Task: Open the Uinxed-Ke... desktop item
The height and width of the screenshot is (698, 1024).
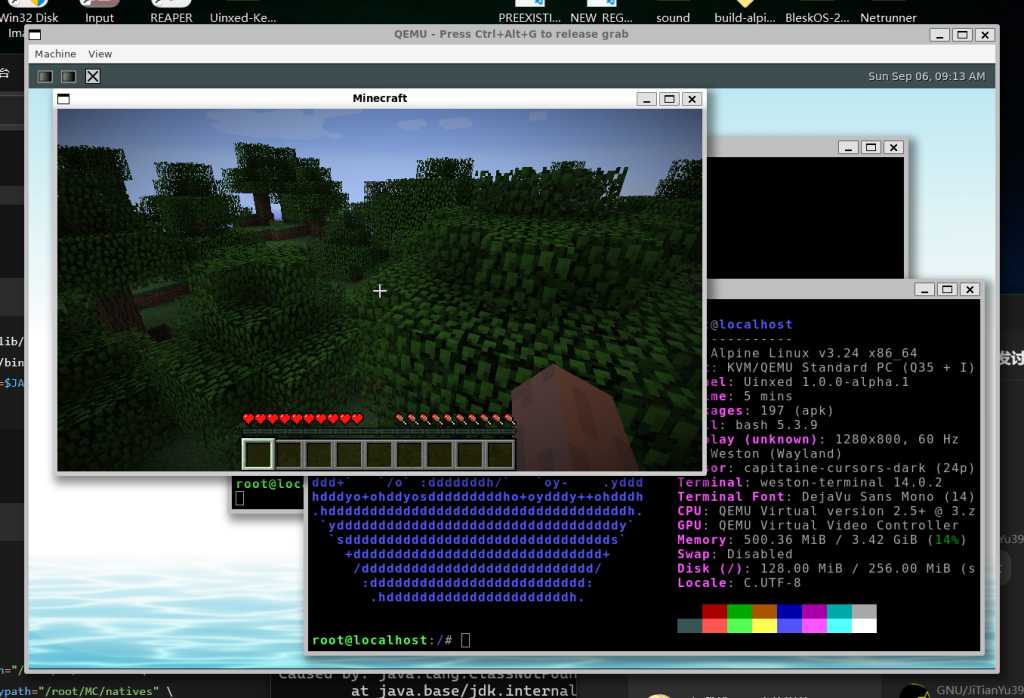Action: [x=243, y=12]
